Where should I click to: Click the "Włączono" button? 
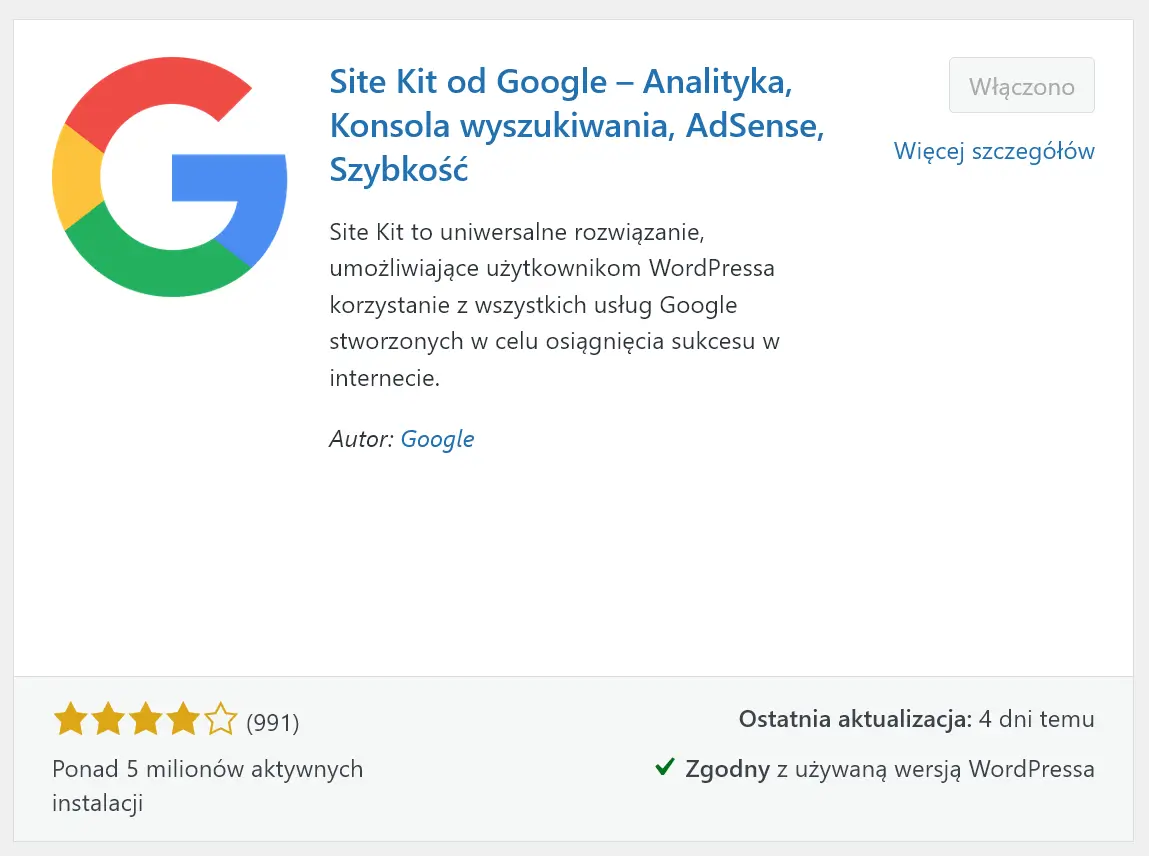1021,85
